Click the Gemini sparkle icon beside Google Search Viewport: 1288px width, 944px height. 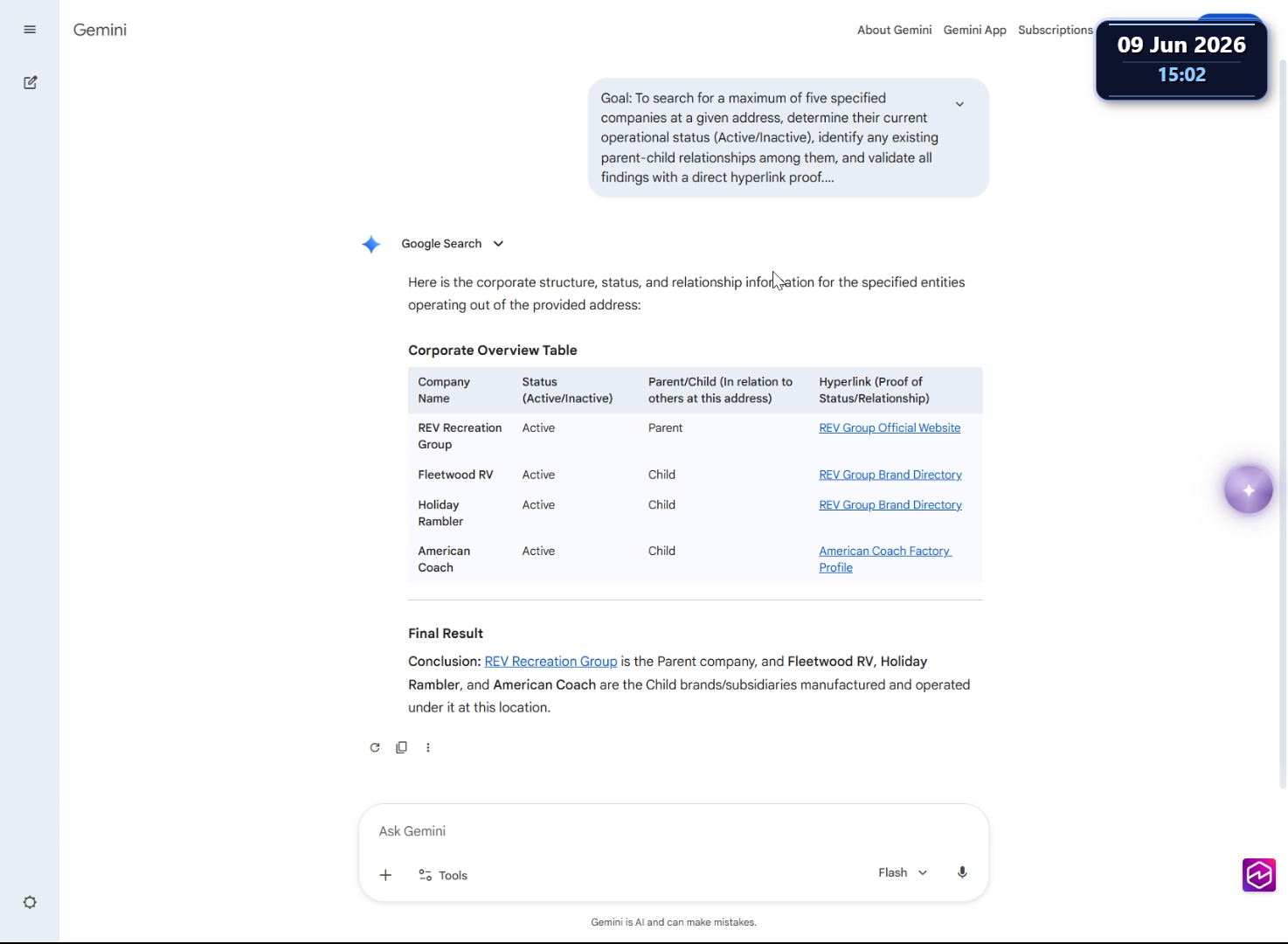click(371, 244)
